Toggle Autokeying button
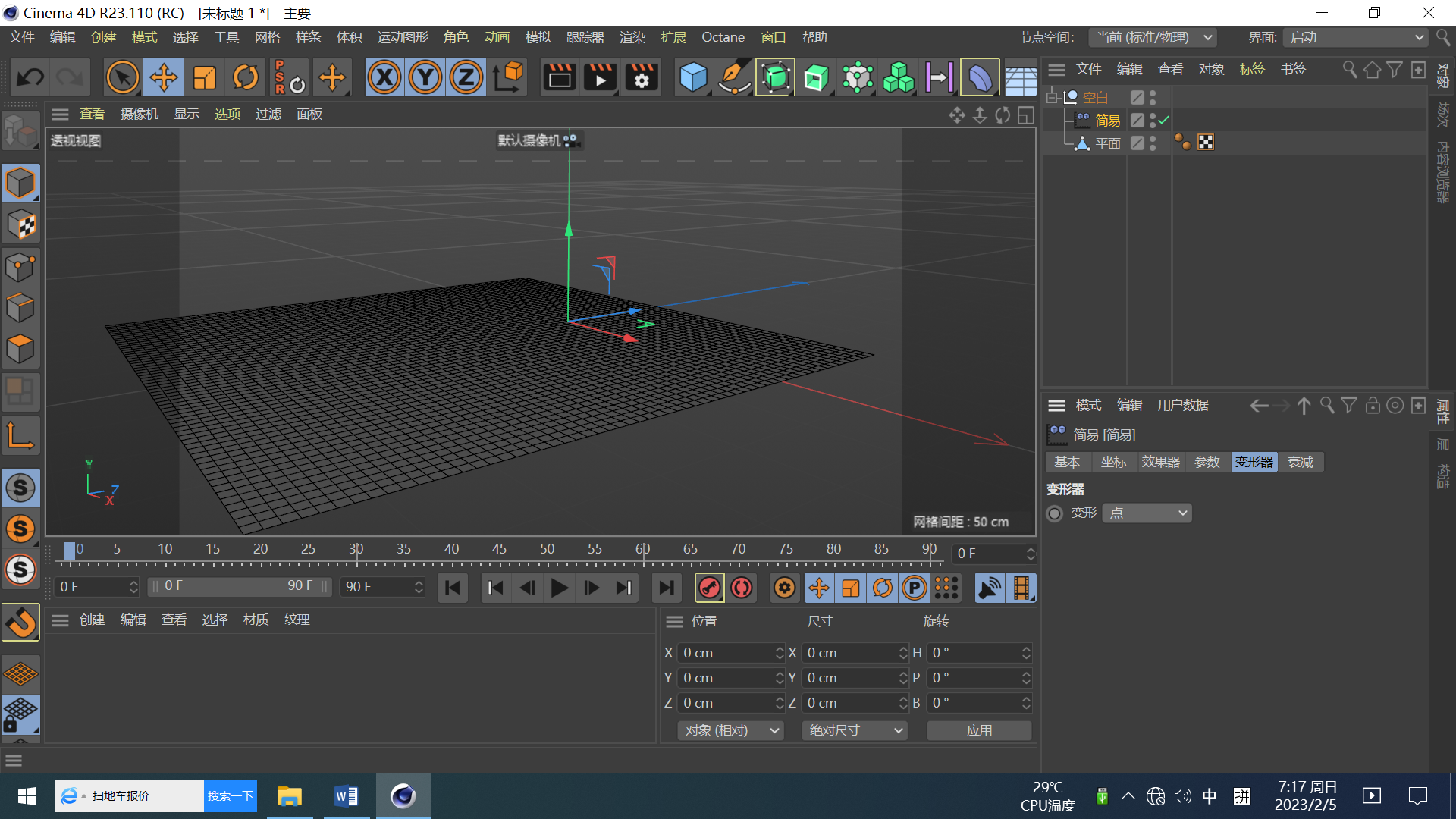Viewport: 1456px width, 819px height. (742, 588)
